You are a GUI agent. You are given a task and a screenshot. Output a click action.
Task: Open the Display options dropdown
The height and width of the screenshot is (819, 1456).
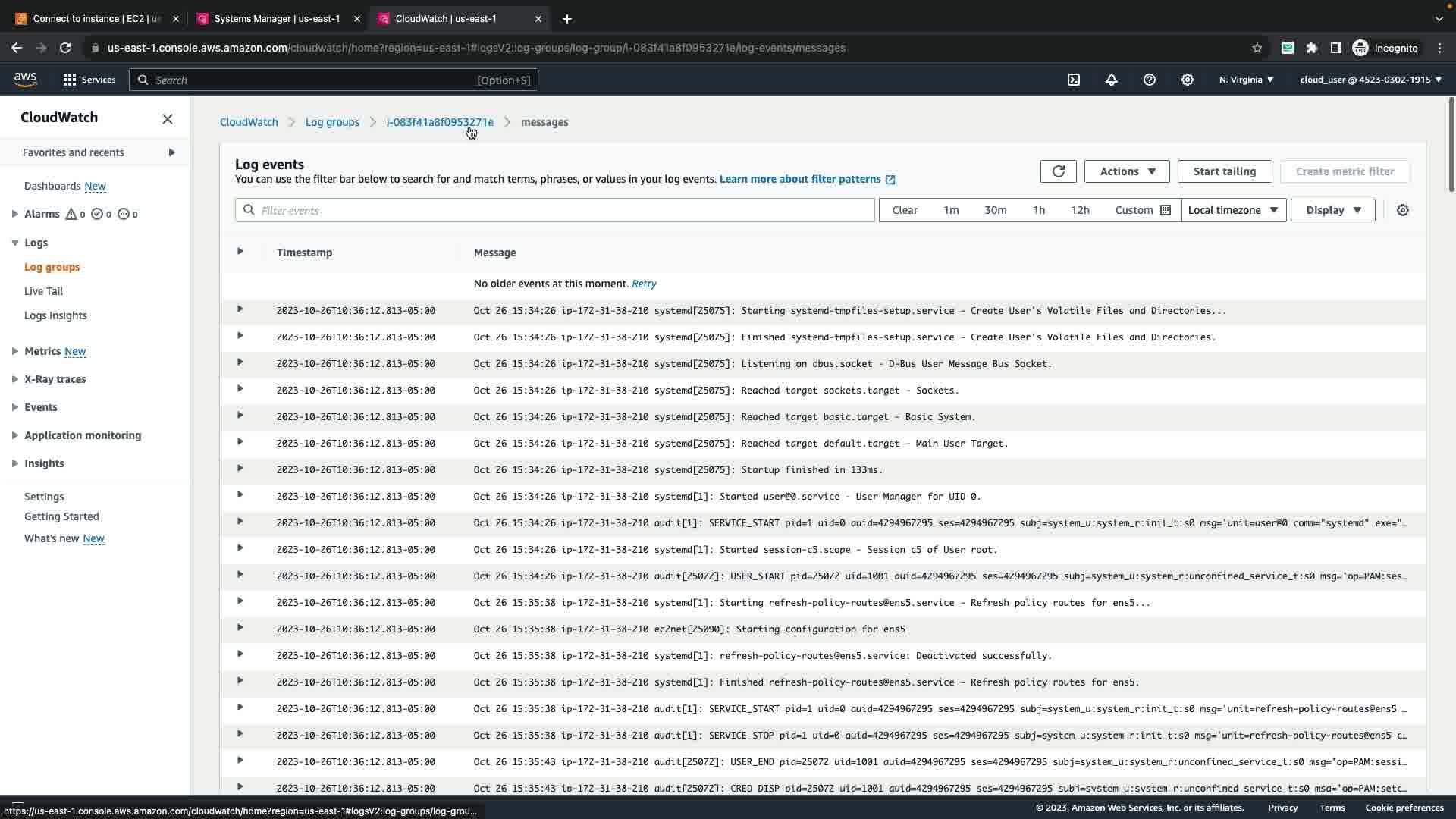click(x=1332, y=210)
